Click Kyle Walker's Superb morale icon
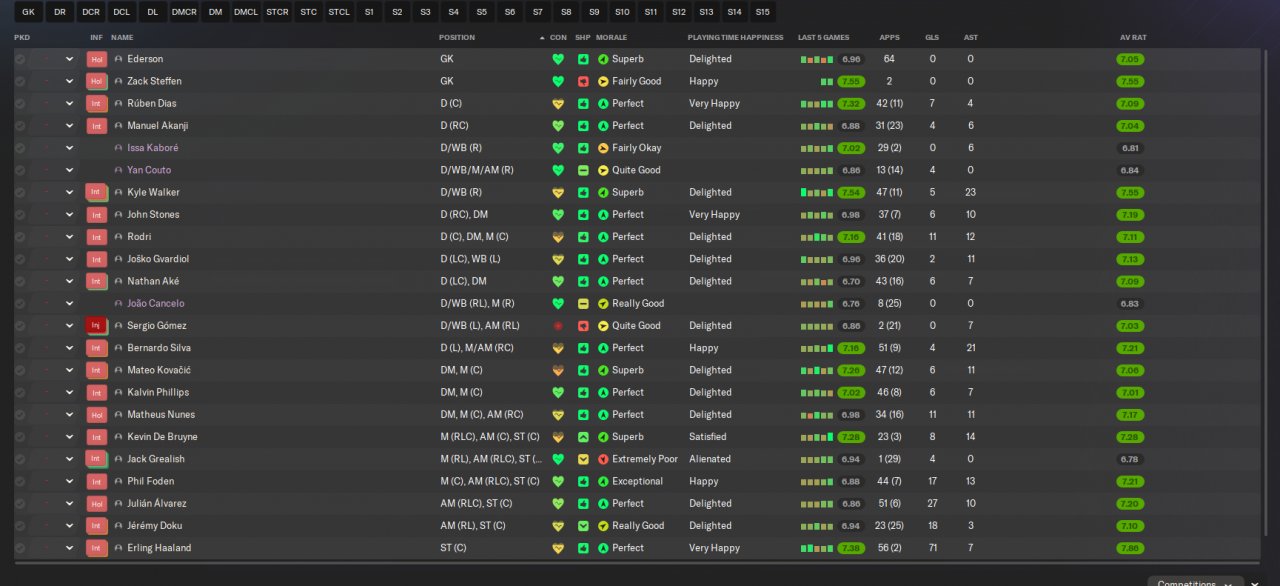Screen dimensions: 1280x586 tap(603, 192)
